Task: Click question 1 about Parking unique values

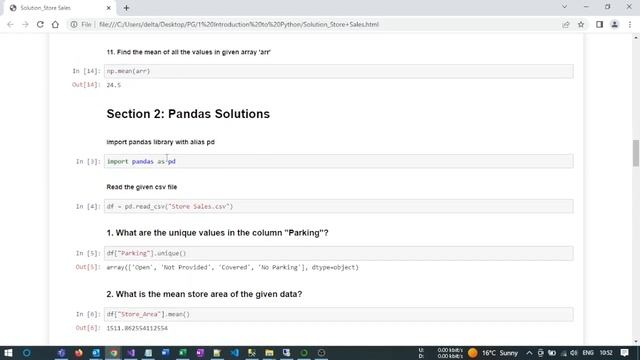Action: click(218, 233)
